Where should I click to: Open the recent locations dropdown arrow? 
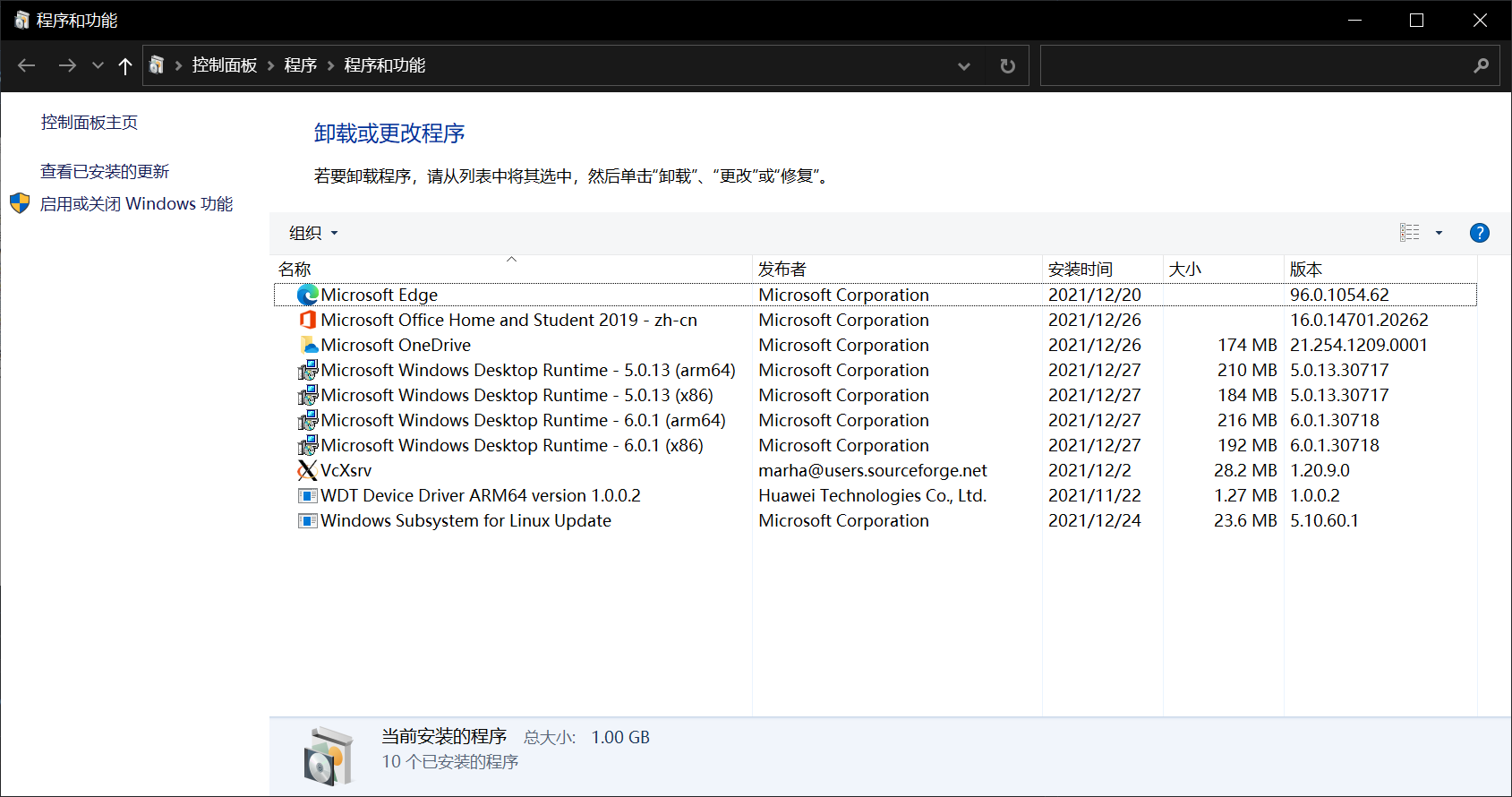[x=98, y=65]
